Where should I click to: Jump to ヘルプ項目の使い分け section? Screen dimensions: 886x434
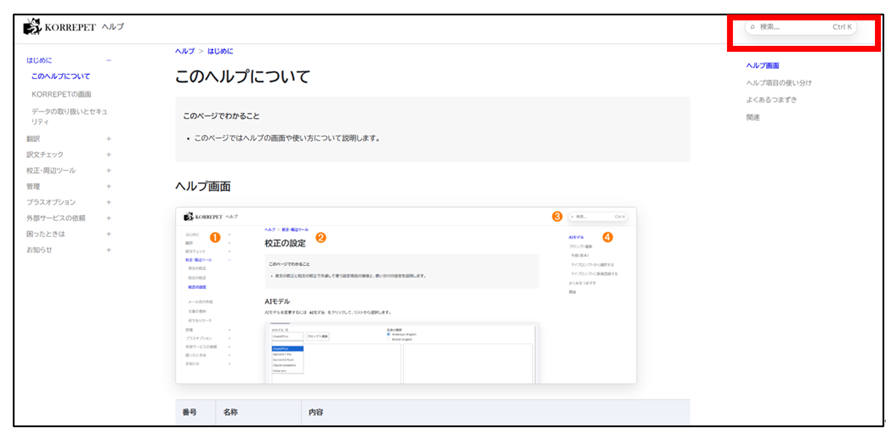779,83
